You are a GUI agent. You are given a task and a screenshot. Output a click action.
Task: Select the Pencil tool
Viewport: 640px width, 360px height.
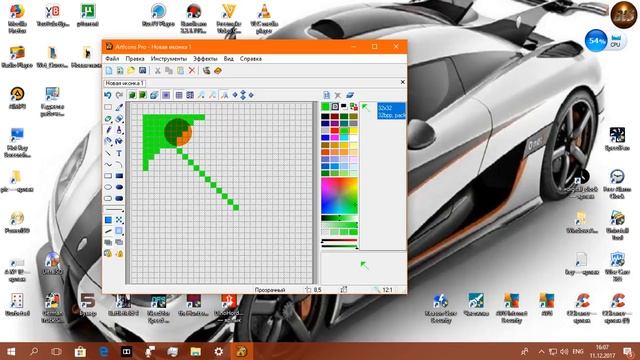108,130
